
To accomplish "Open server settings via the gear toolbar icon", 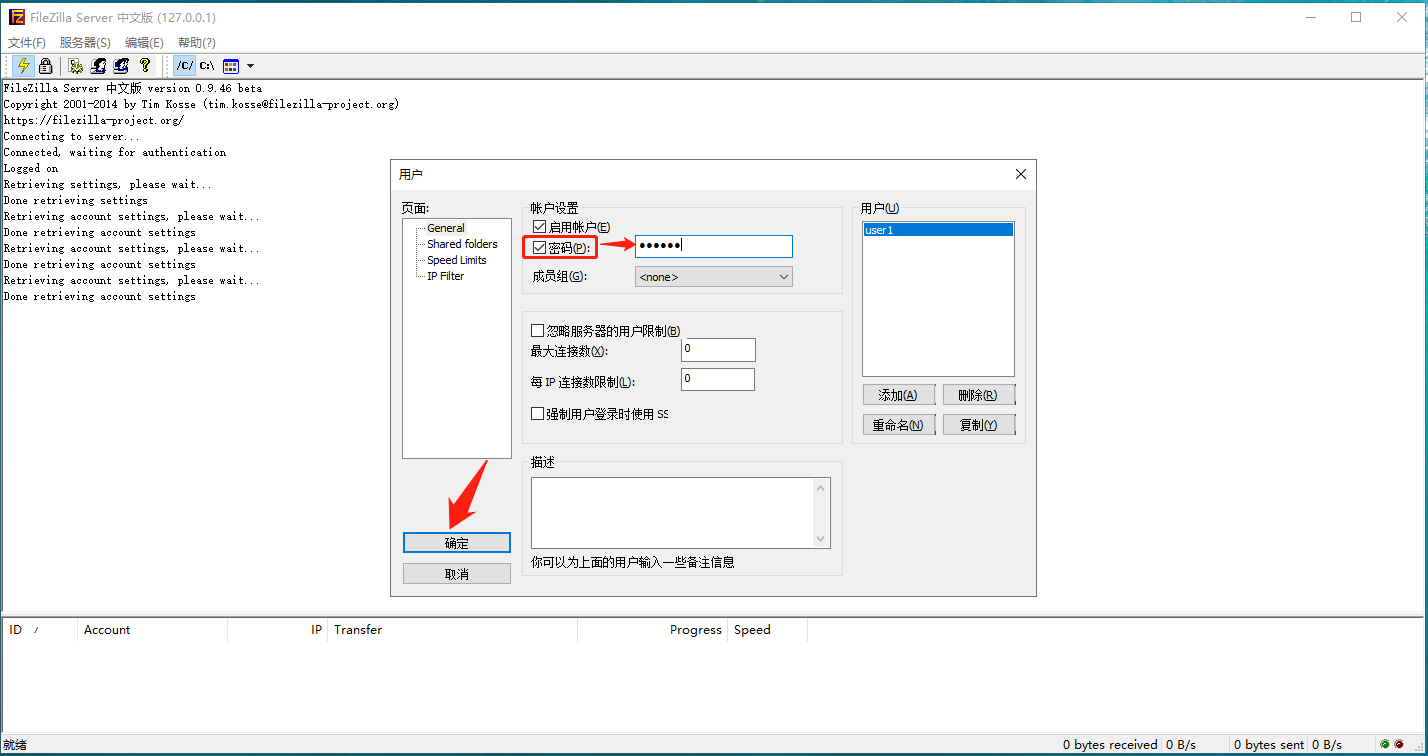I will 76,66.
